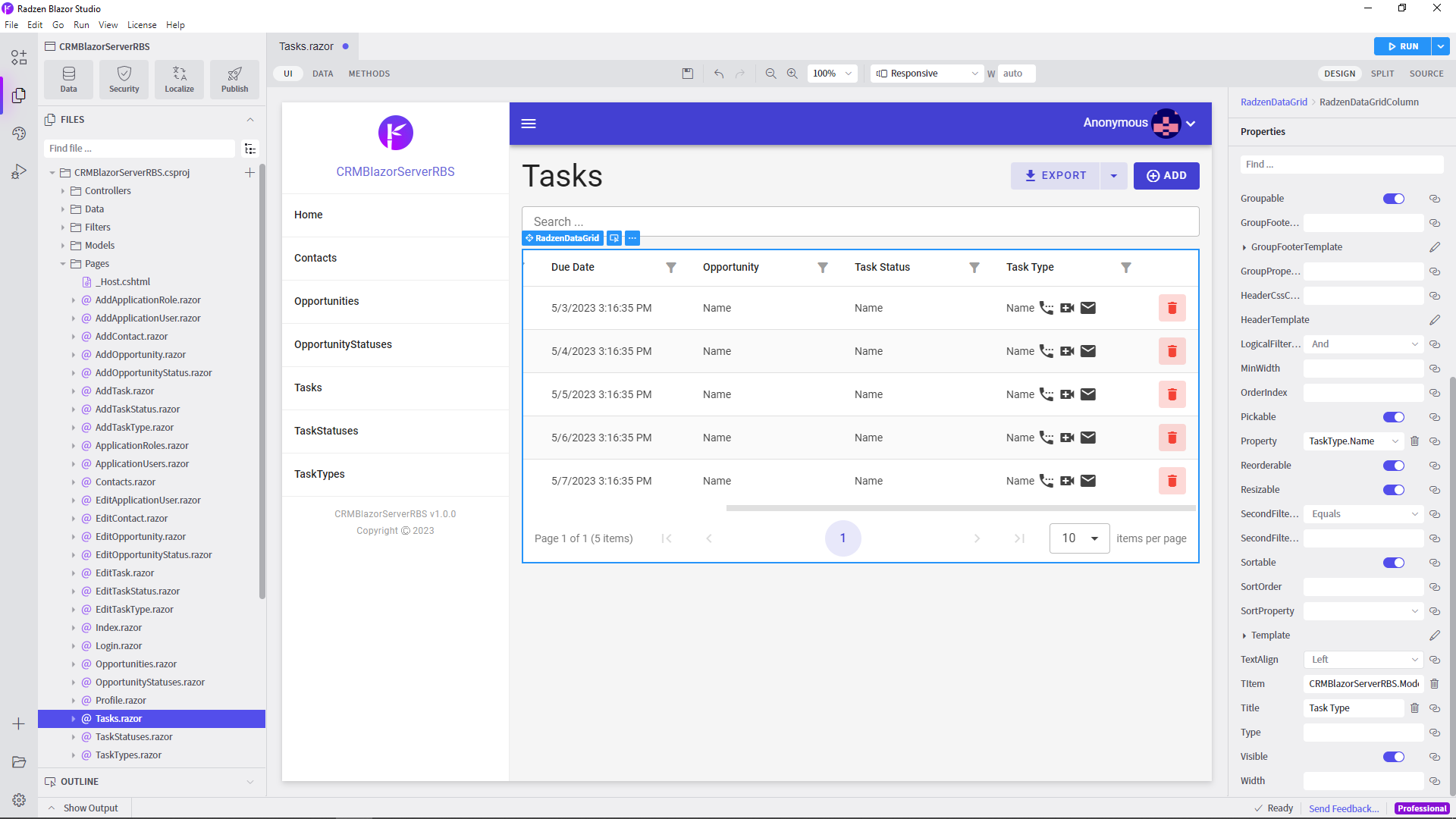Click the zoom in magnifier icon
This screenshot has width=1456, height=819.
point(792,74)
